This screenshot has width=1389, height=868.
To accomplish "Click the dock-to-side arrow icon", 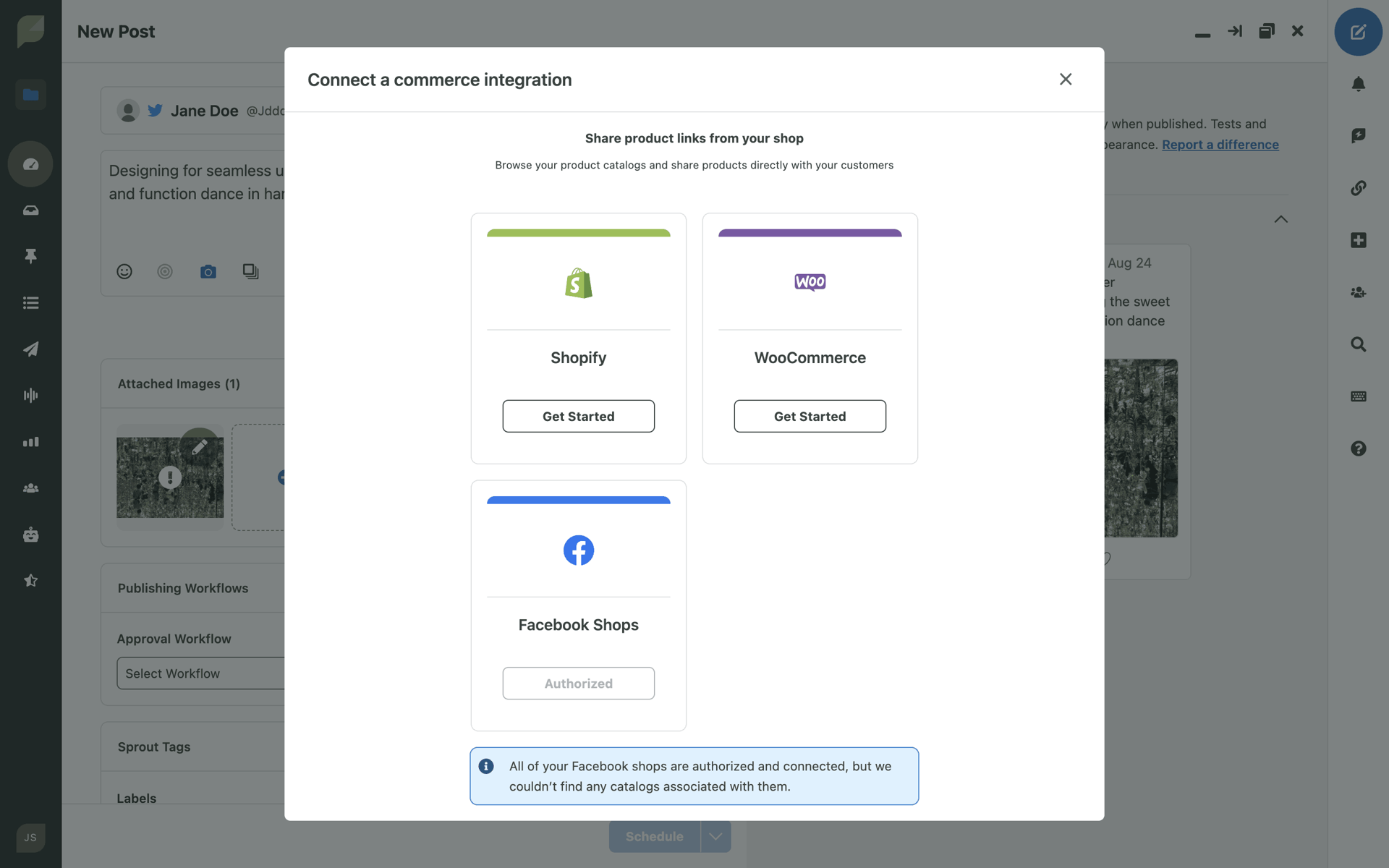I will point(1235,31).
